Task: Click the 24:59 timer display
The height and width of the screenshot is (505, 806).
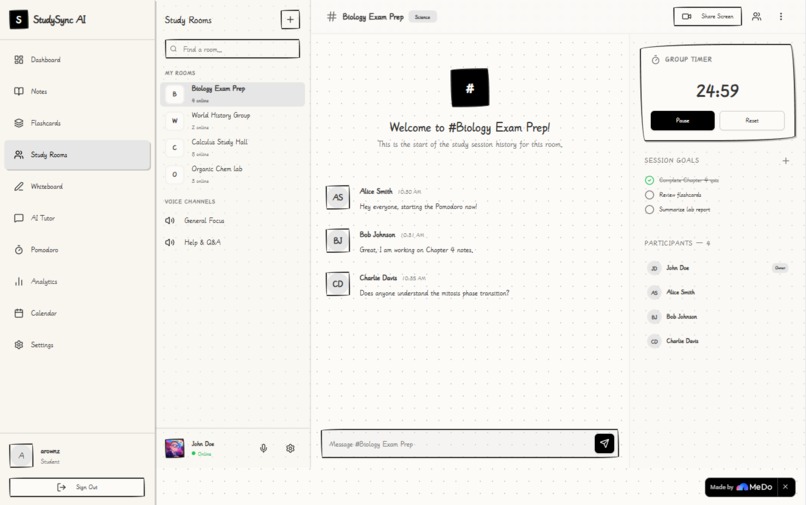Action: pos(718,91)
